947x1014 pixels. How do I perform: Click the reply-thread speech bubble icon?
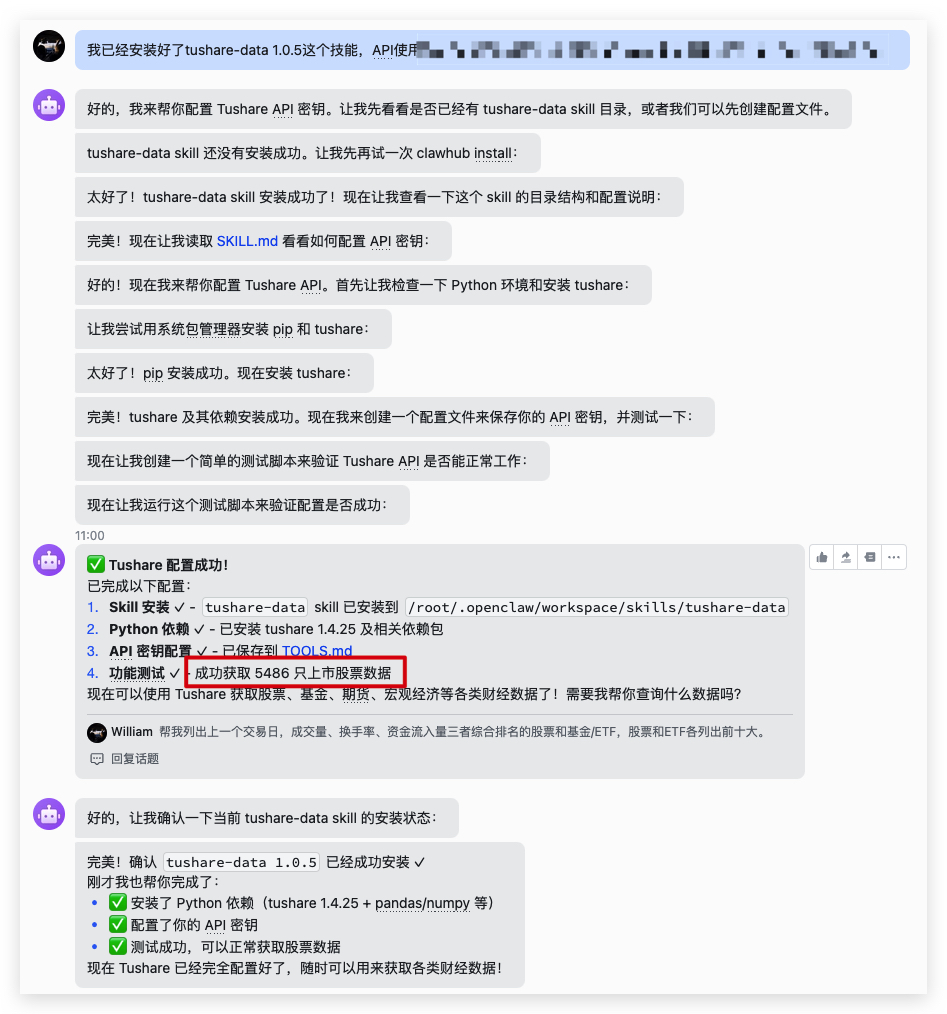coord(96,759)
